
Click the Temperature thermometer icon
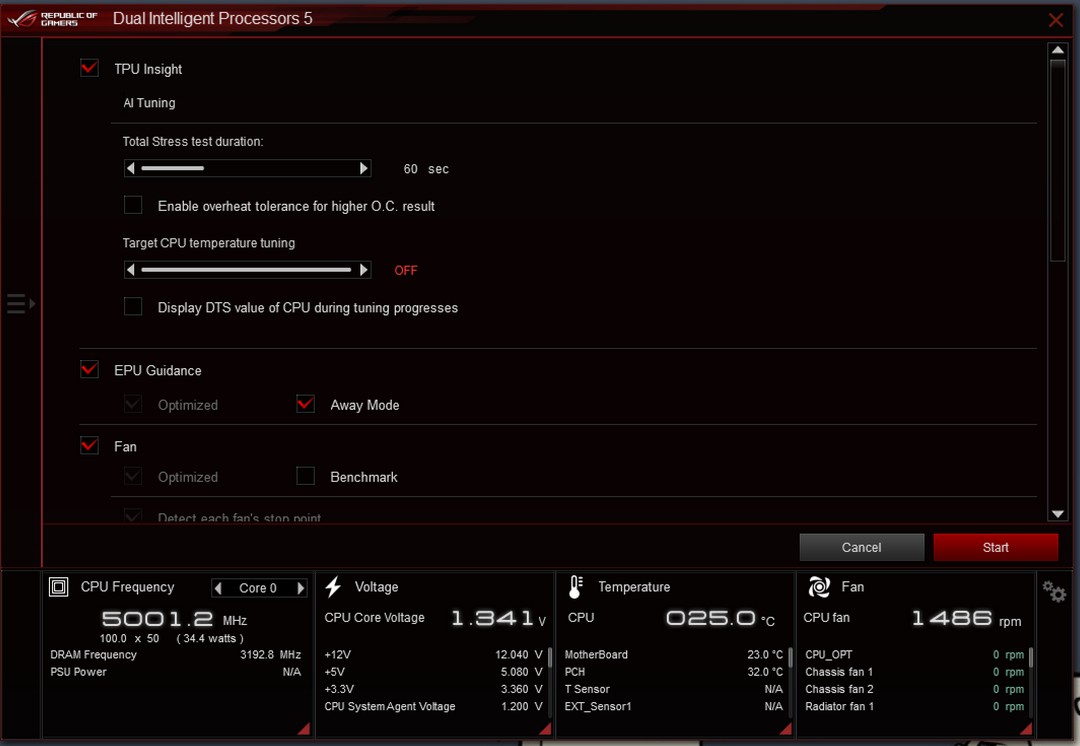(x=576, y=587)
